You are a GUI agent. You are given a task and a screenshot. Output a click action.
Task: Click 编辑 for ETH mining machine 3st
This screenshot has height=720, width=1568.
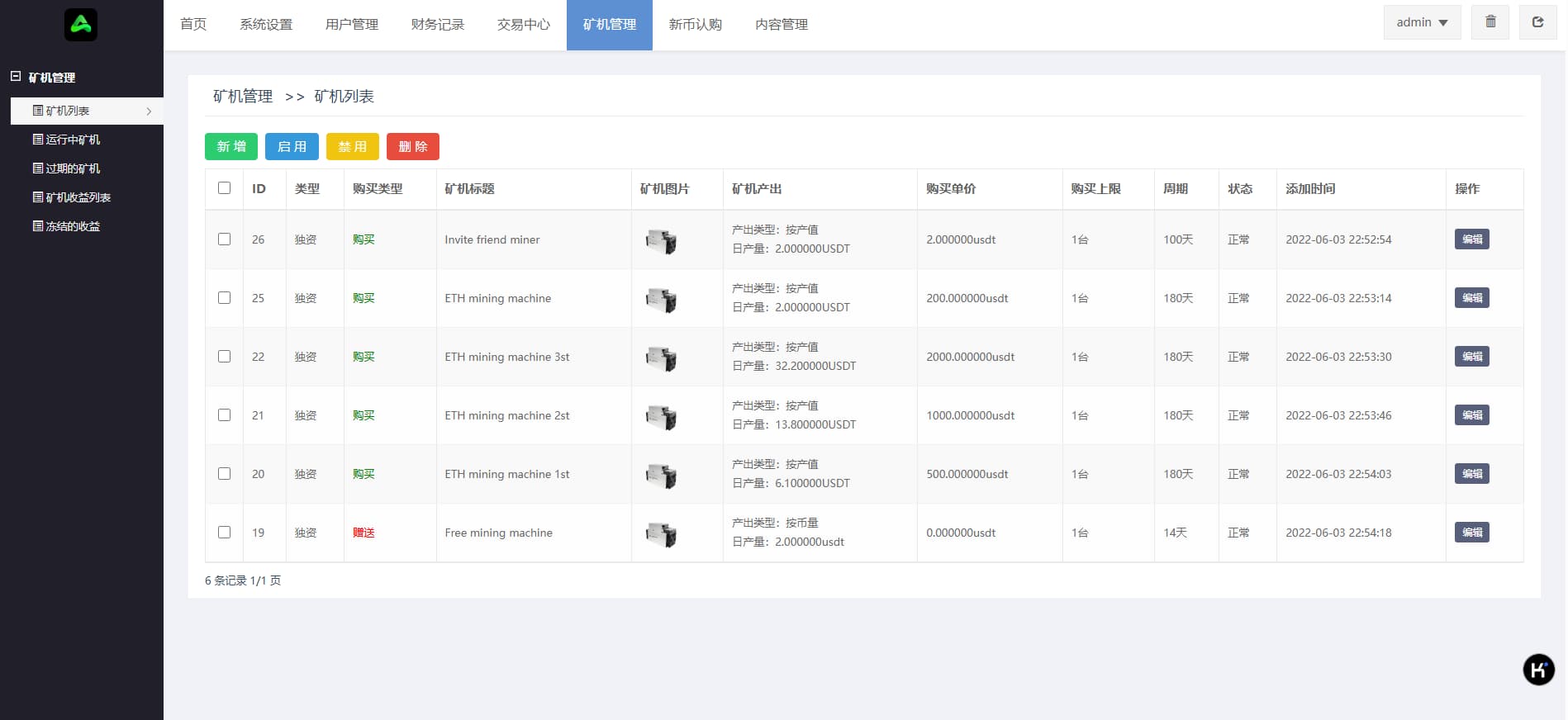coord(1471,357)
